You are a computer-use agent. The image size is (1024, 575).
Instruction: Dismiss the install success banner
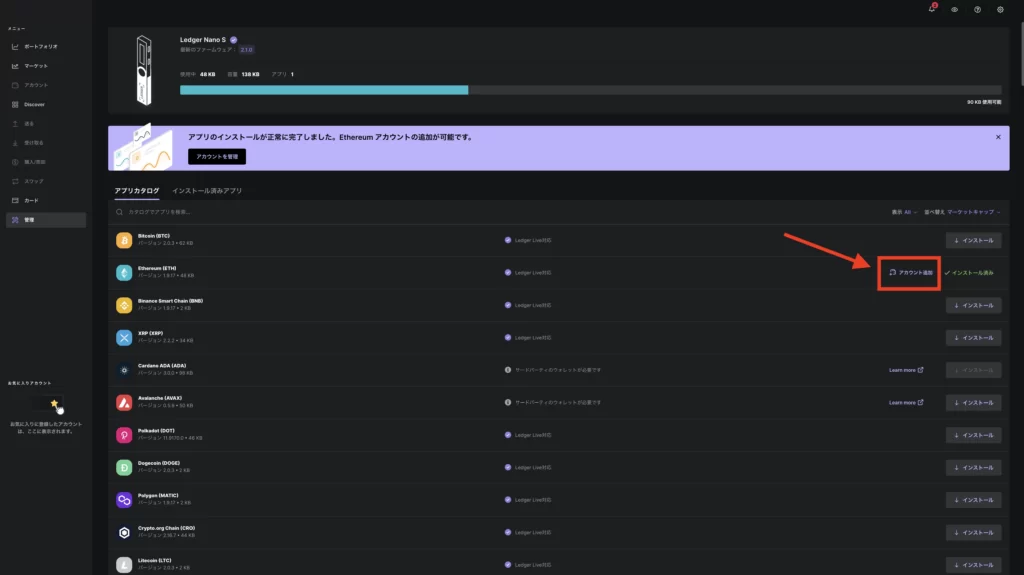pos(998,137)
